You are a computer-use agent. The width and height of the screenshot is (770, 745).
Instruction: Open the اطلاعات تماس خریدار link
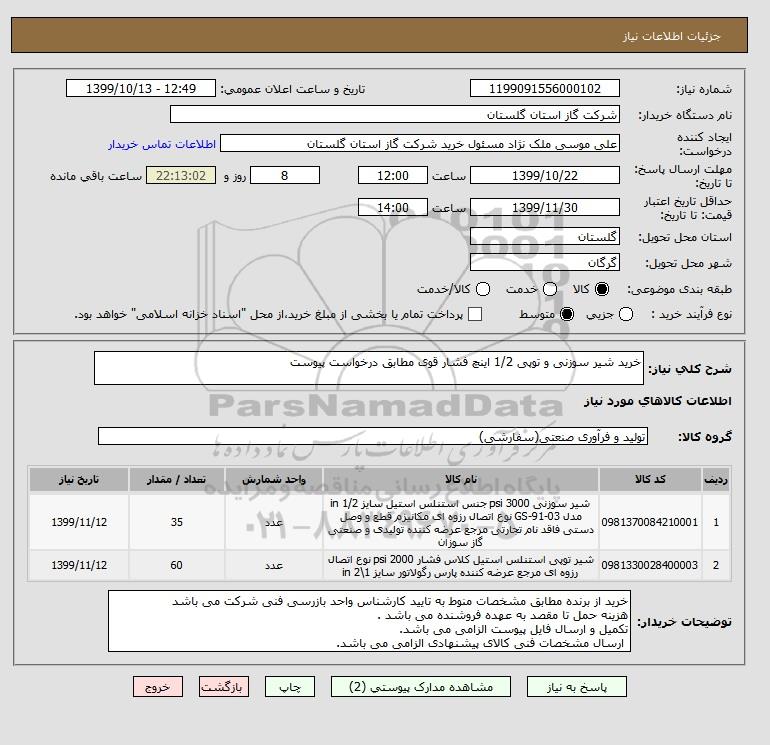(x=162, y=144)
